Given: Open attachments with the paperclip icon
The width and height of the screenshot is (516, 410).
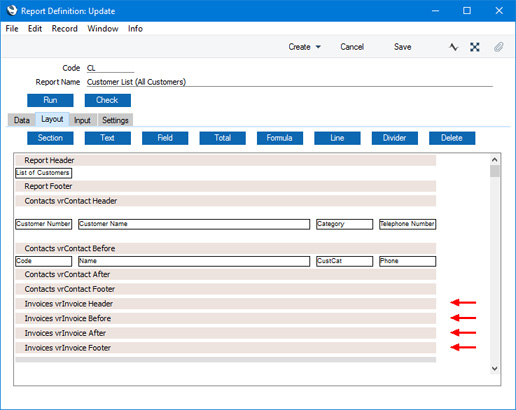Looking at the screenshot, I should 498,47.
